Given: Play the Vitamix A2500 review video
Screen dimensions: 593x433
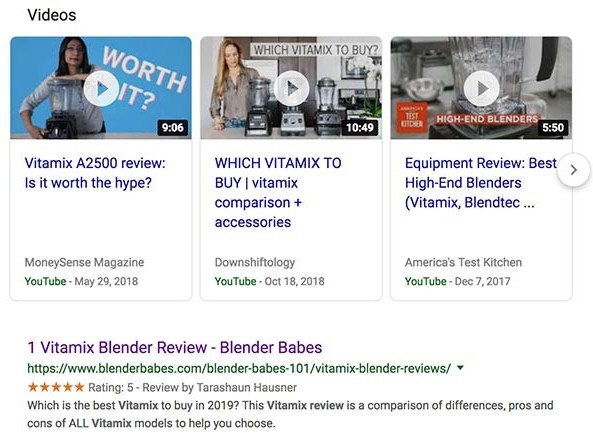Looking at the screenshot, I should pyautogui.click(x=101, y=88).
